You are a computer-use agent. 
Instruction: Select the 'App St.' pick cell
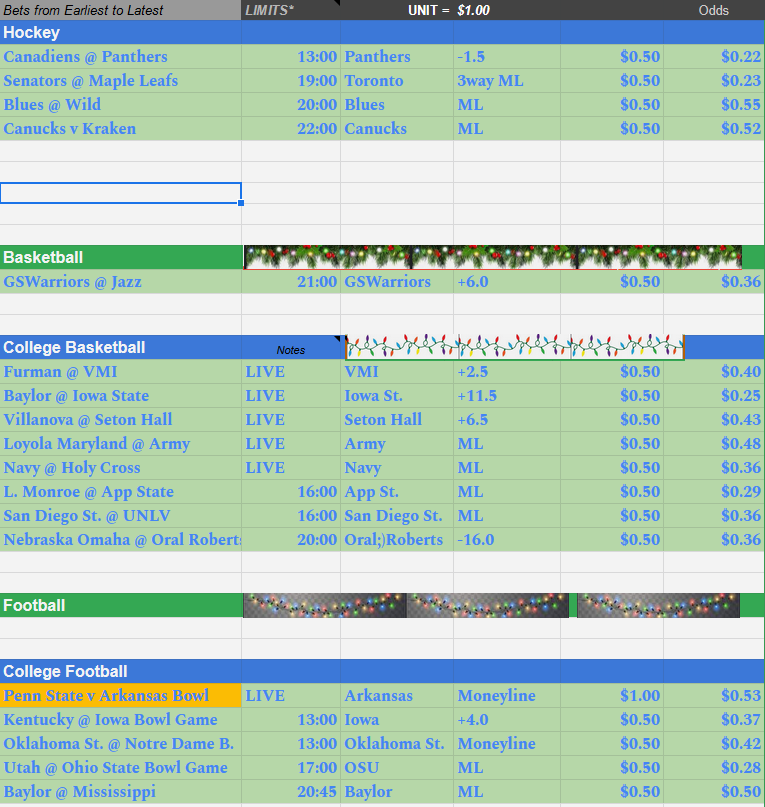click(397, 492)
